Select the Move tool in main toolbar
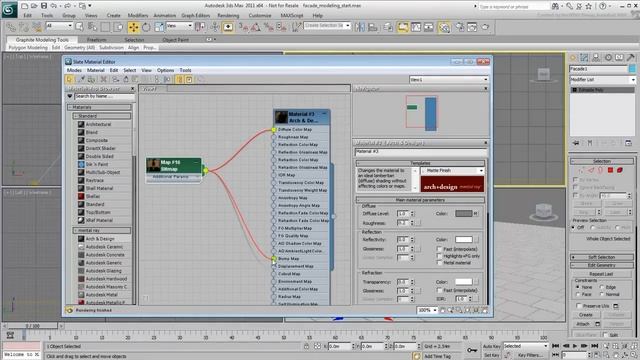This screenshot has width=640, height=360. tap(133, 27)
